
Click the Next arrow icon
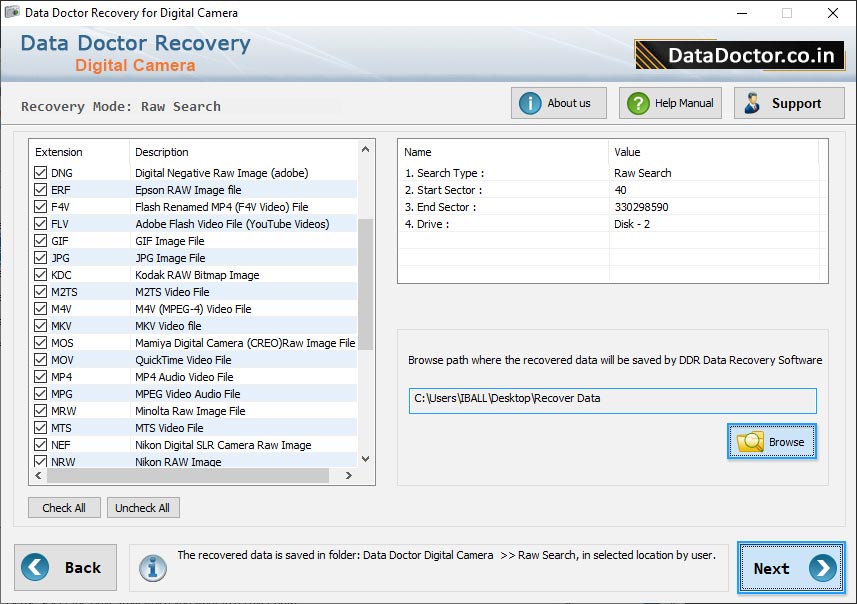coord(823,568)
